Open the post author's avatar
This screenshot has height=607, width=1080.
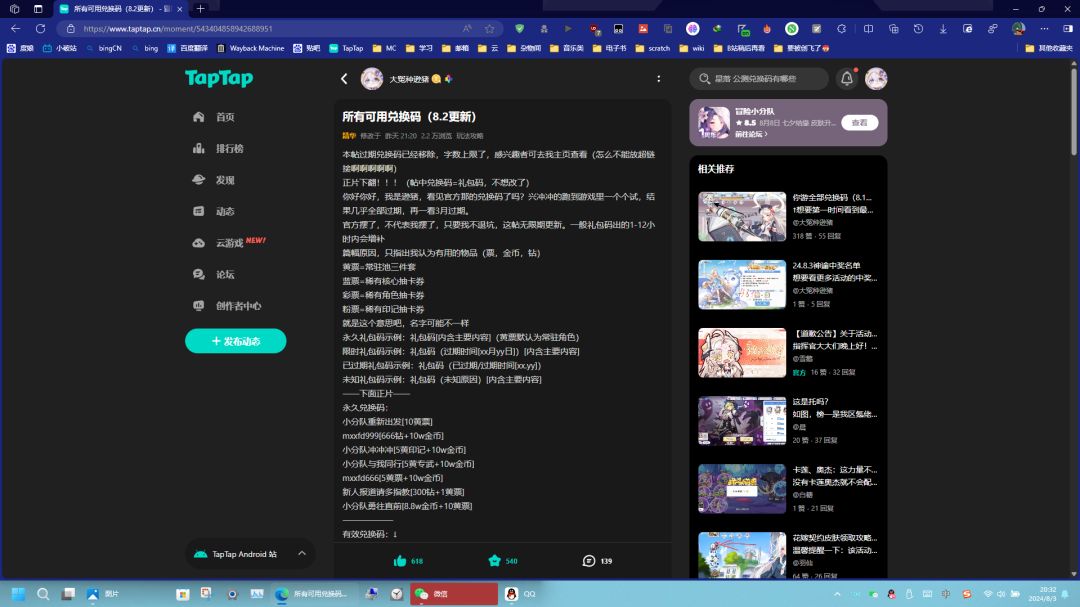tap(372, 79)
